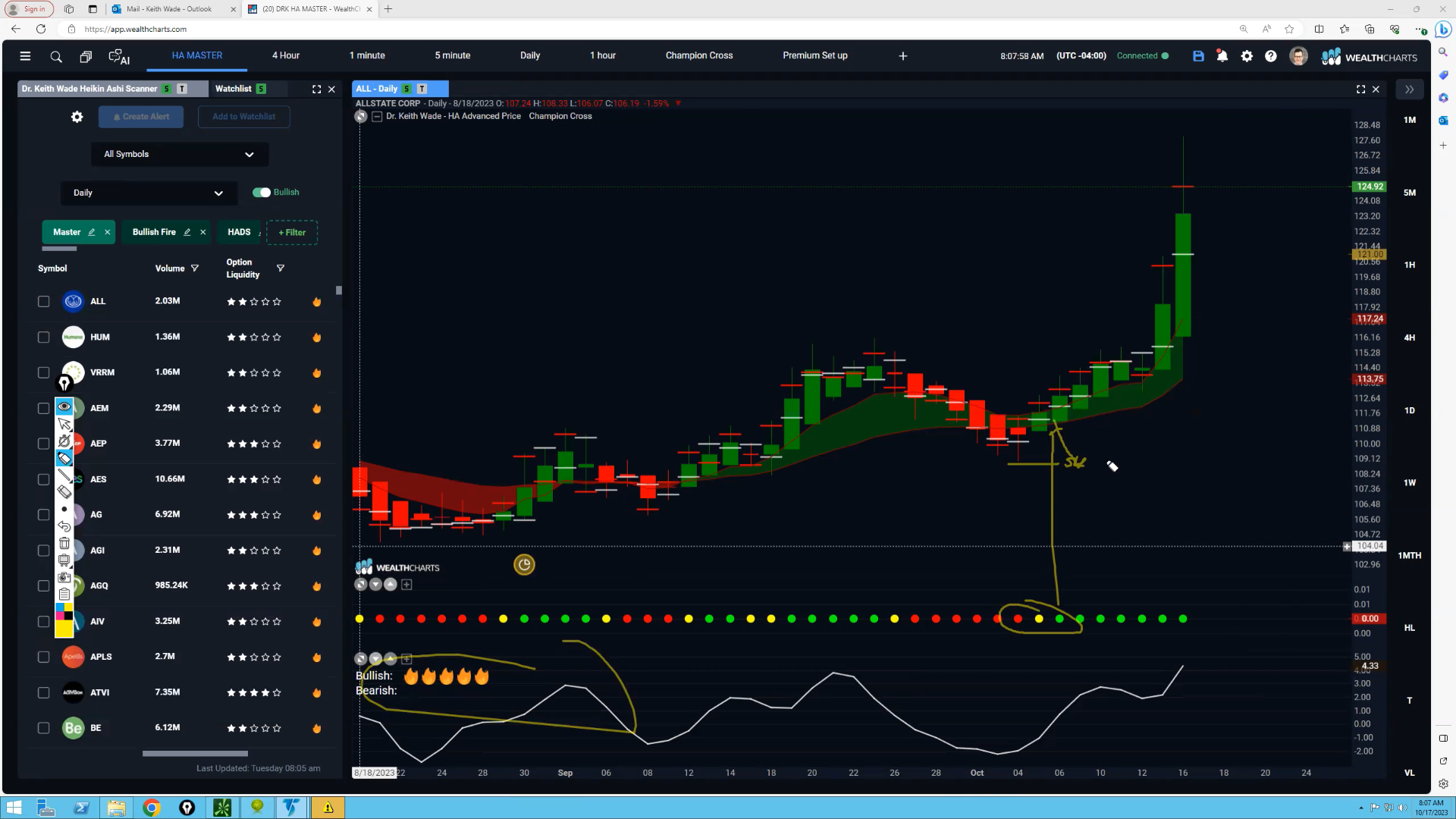Toggle the Bullish switch

coord(262,193)
